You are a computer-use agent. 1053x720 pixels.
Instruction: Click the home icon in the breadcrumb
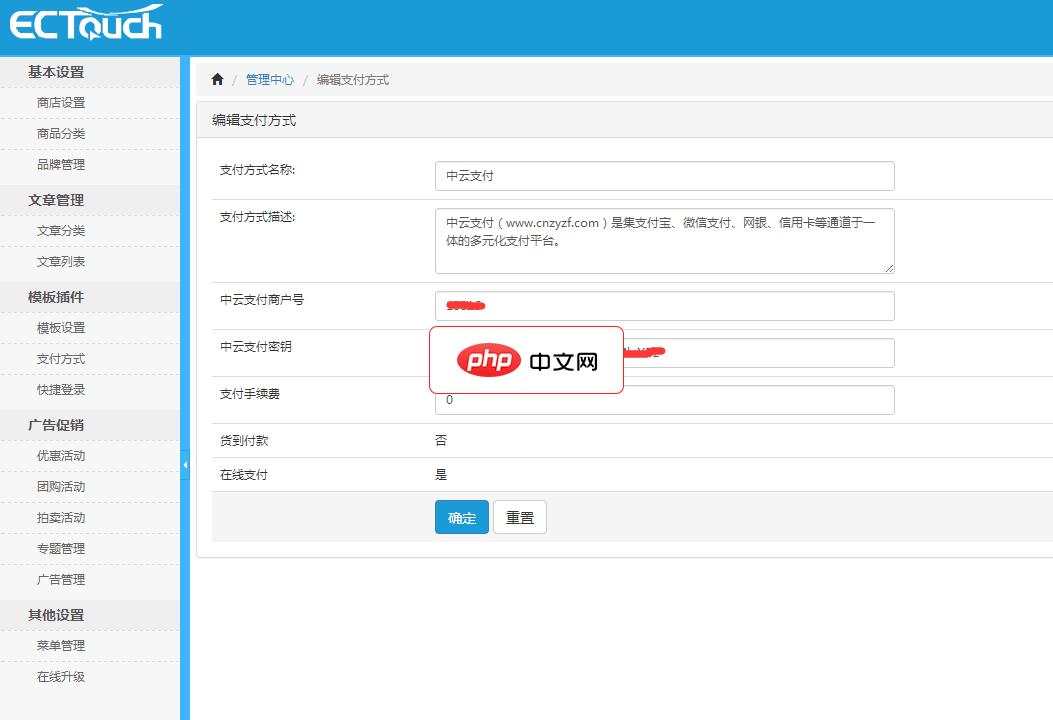217,78
